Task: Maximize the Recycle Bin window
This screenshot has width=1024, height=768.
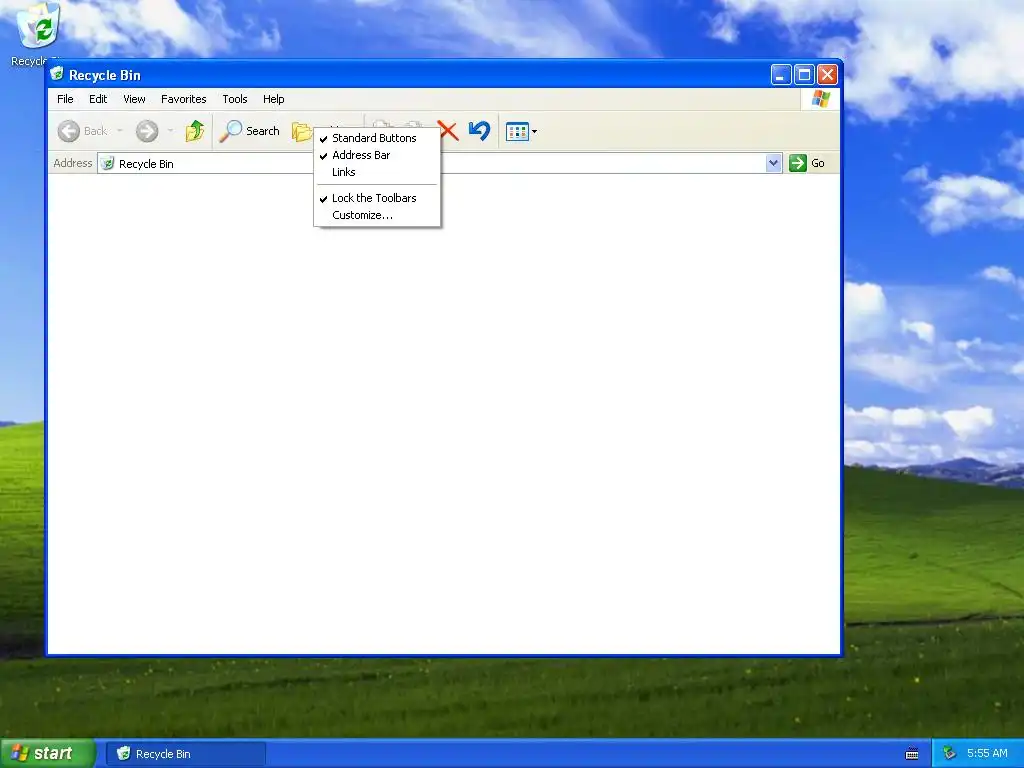Action: click(805, 75)
